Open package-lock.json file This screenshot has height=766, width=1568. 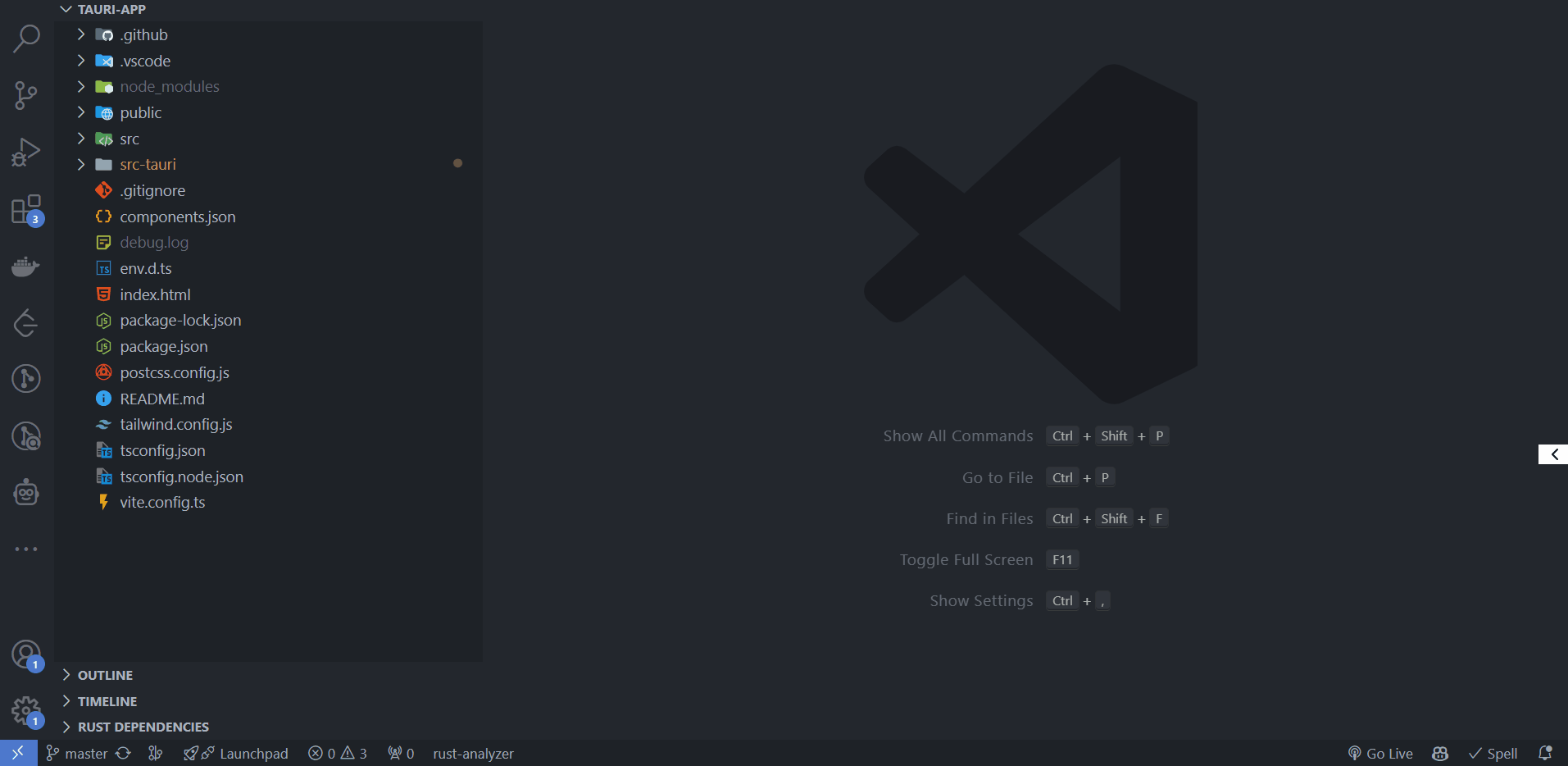268,321
